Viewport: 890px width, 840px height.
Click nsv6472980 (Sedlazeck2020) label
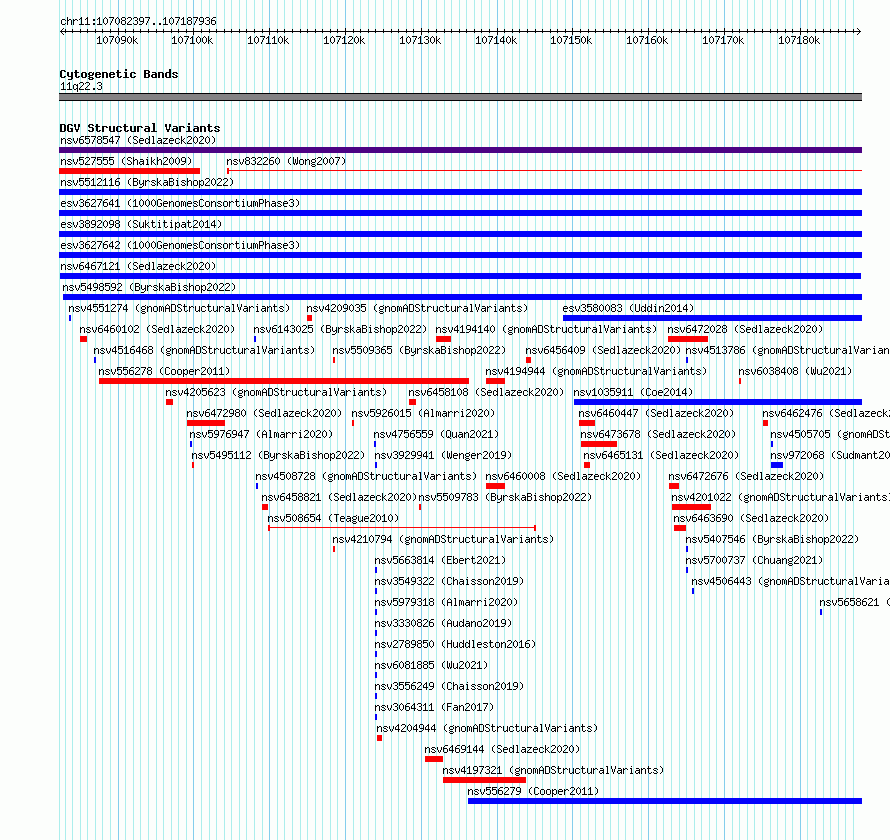264,413
